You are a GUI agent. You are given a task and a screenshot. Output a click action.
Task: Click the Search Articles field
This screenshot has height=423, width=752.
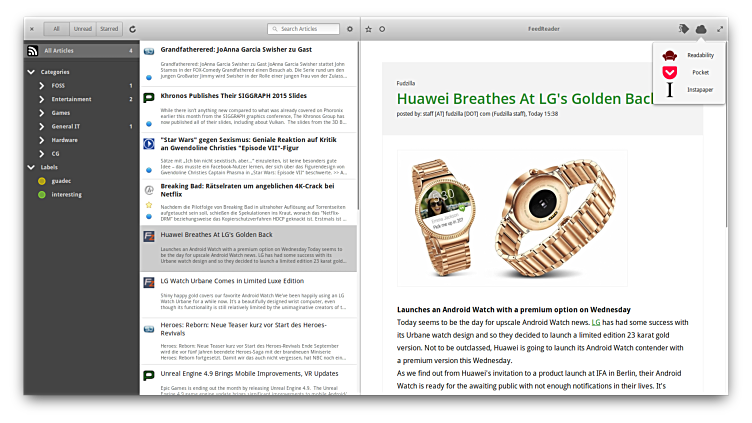tap(304, 29)
